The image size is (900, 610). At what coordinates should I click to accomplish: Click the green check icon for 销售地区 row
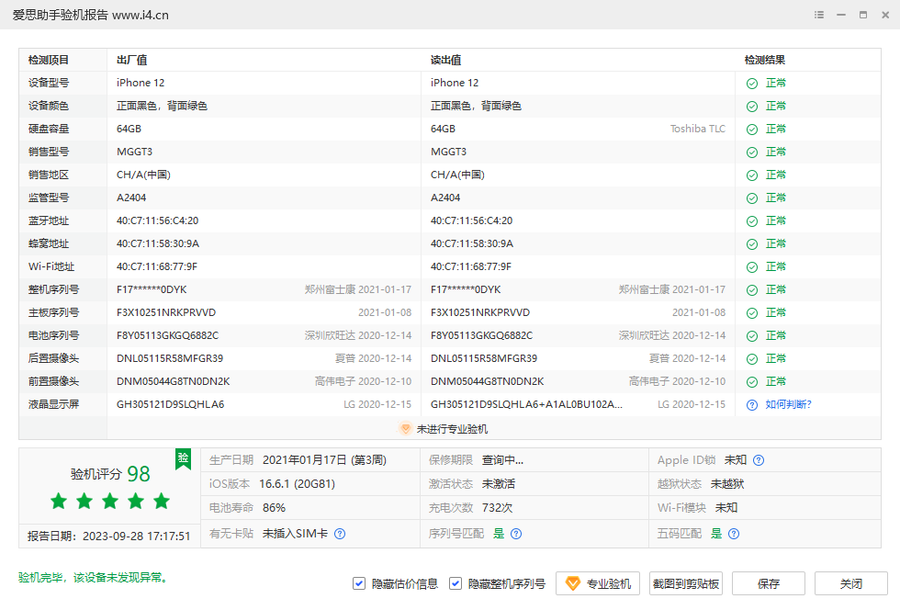point(752,175)
